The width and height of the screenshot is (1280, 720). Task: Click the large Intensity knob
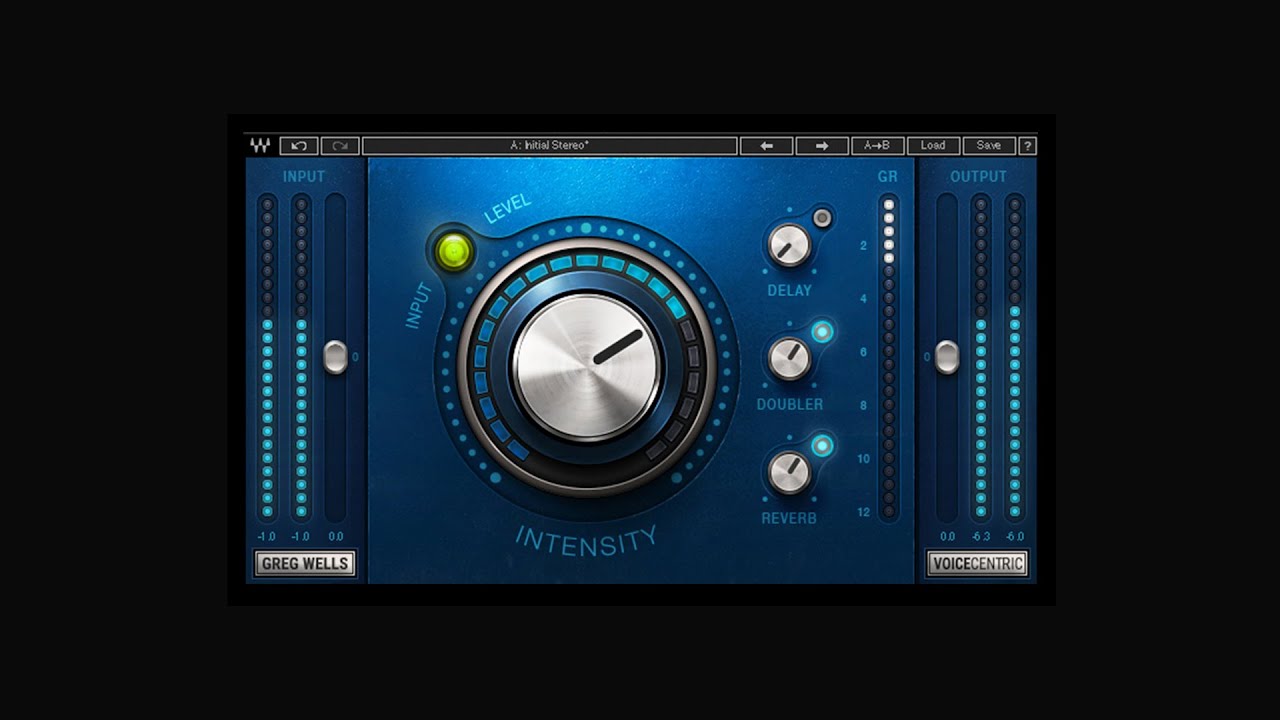586,367
